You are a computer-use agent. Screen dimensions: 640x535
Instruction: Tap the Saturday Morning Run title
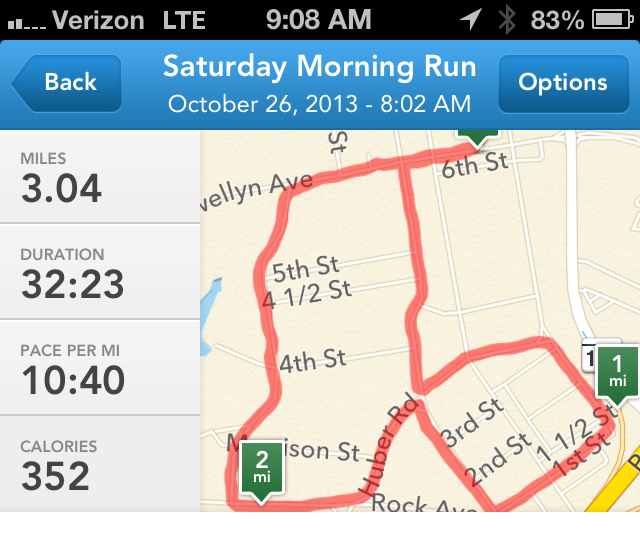320,67
